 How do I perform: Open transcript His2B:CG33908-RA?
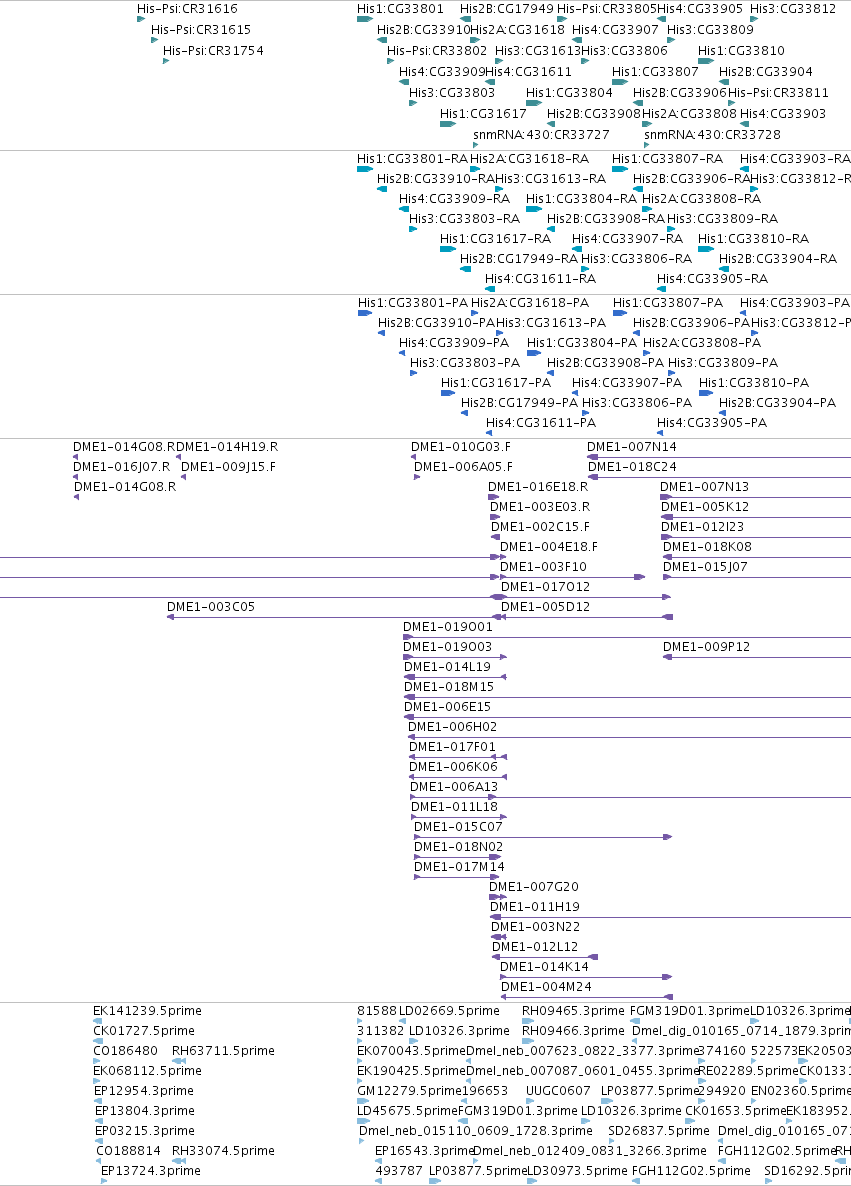click(x=605, y=219)
